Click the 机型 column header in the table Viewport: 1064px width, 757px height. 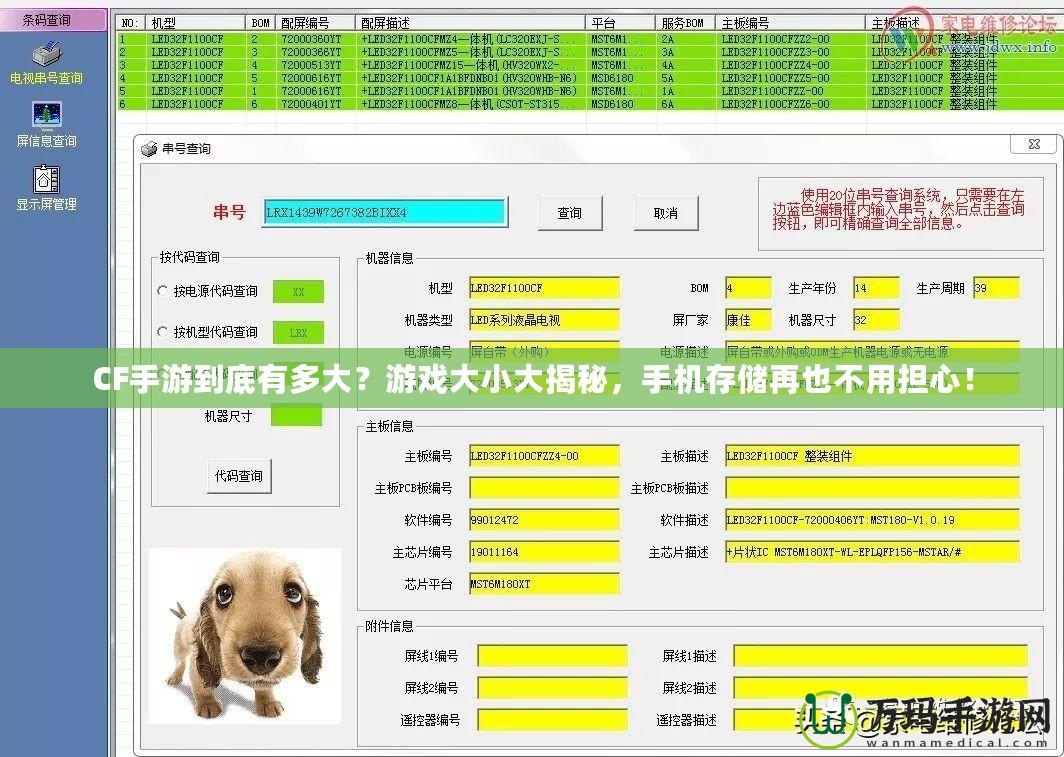[x=195, y=23]
